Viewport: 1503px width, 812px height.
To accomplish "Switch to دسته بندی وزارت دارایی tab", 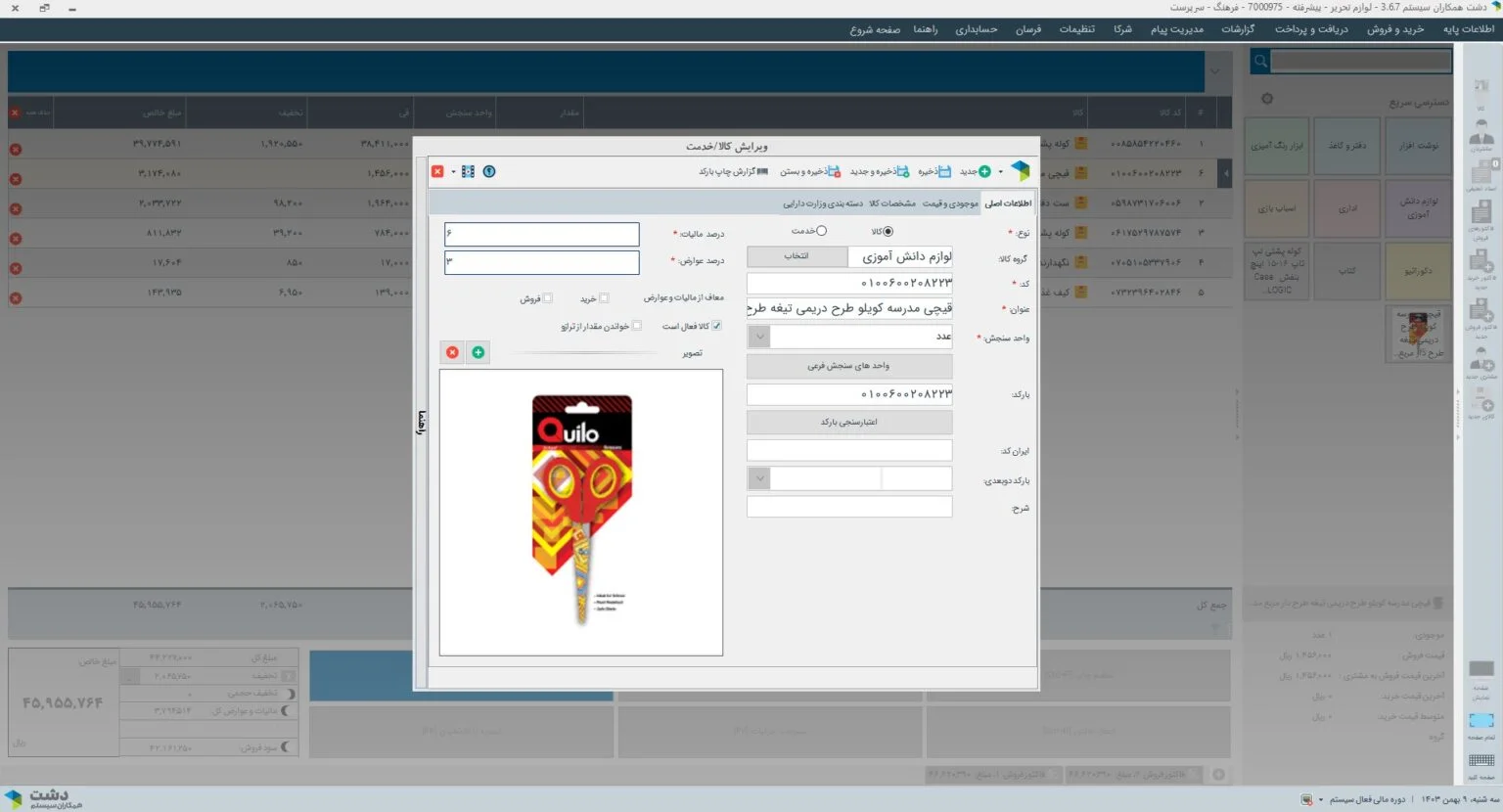I will 823,203.
